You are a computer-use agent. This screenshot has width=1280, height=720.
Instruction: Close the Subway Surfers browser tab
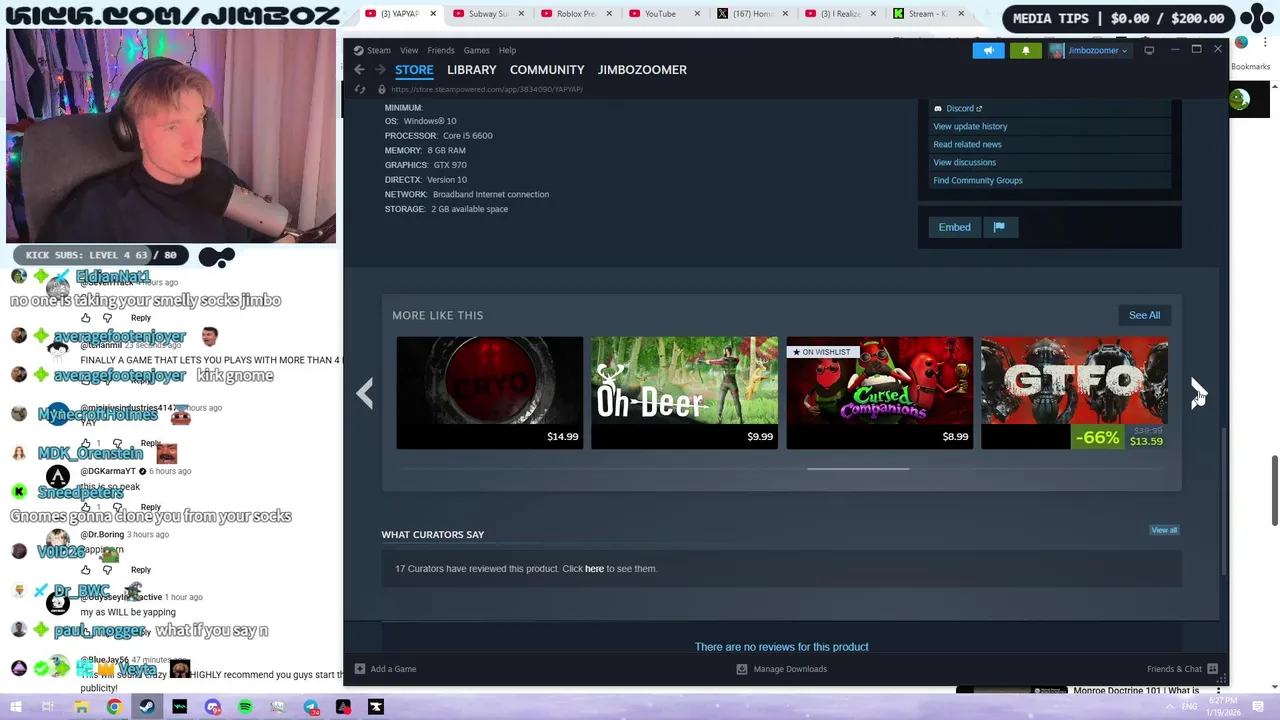coord(521,14)
